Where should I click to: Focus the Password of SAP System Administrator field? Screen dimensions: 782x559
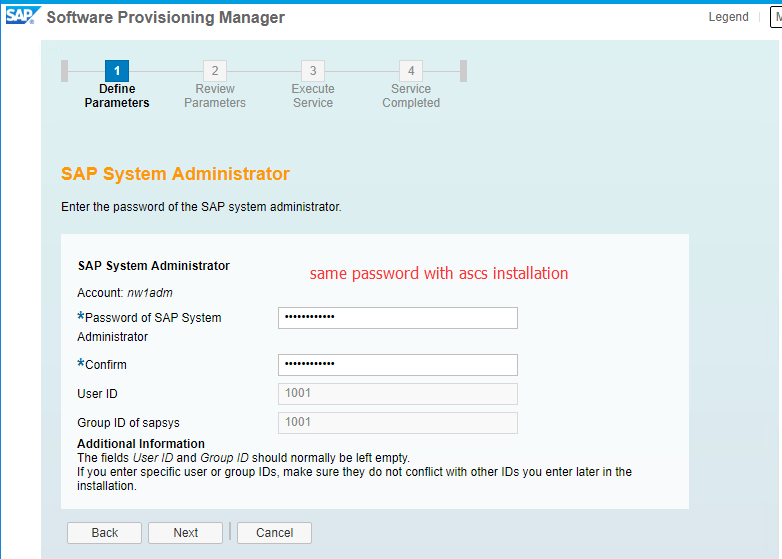[x=397, y=318]
